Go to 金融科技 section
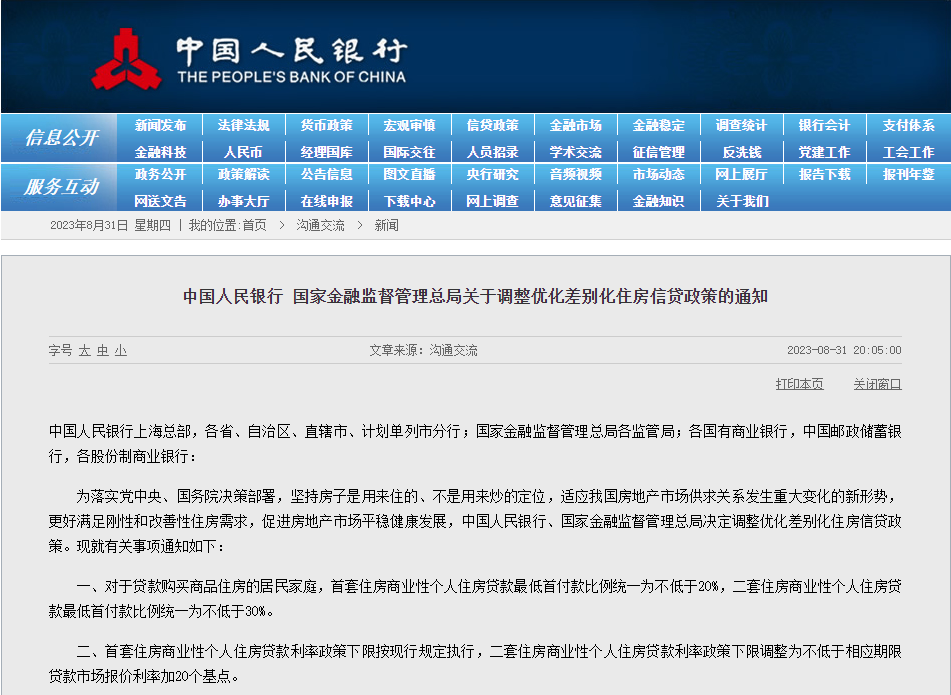Screen dimensions: 951x695 (x=160, y=152)
